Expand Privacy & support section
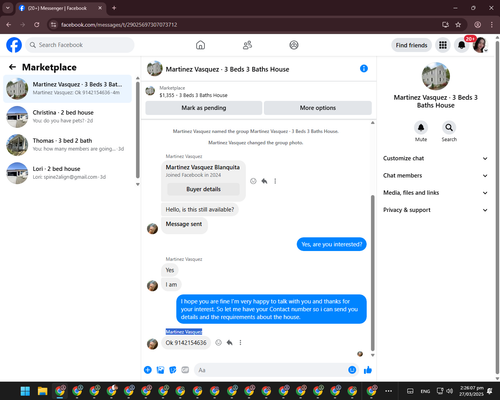 tap(435, 210)
